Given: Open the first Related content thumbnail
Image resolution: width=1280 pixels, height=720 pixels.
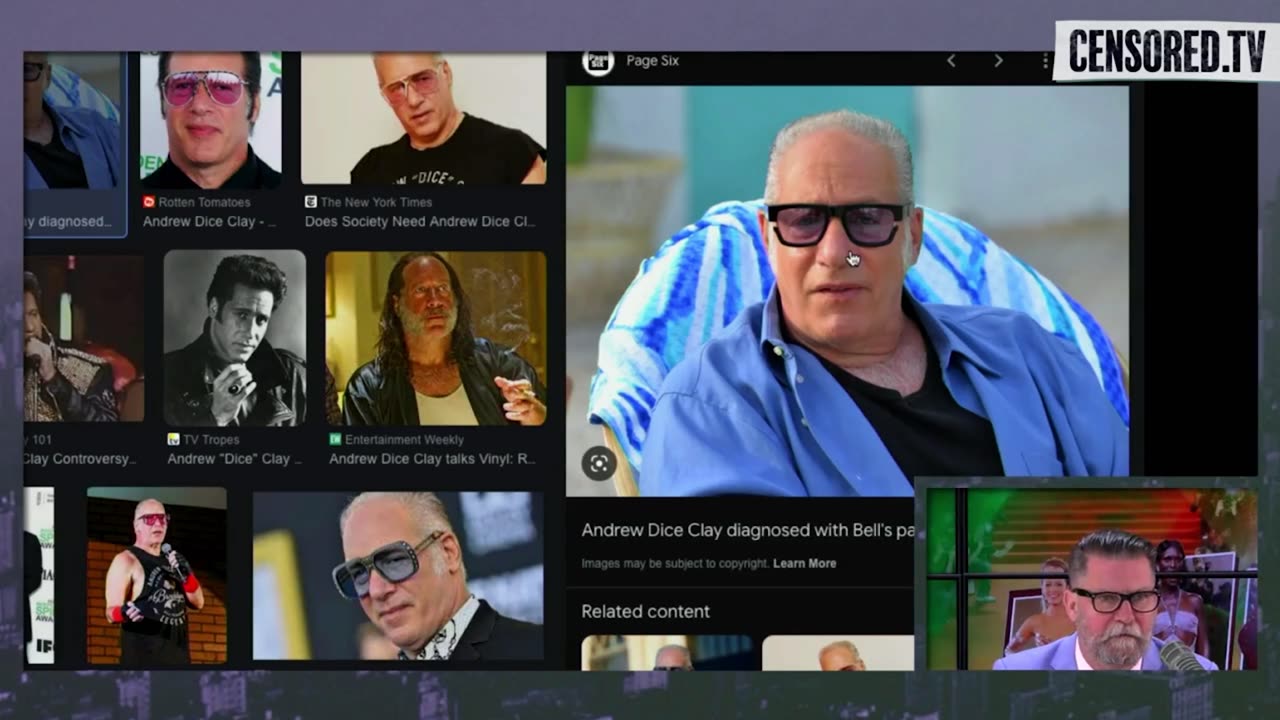Looking at the screenshot, I should tap(668, 652).
